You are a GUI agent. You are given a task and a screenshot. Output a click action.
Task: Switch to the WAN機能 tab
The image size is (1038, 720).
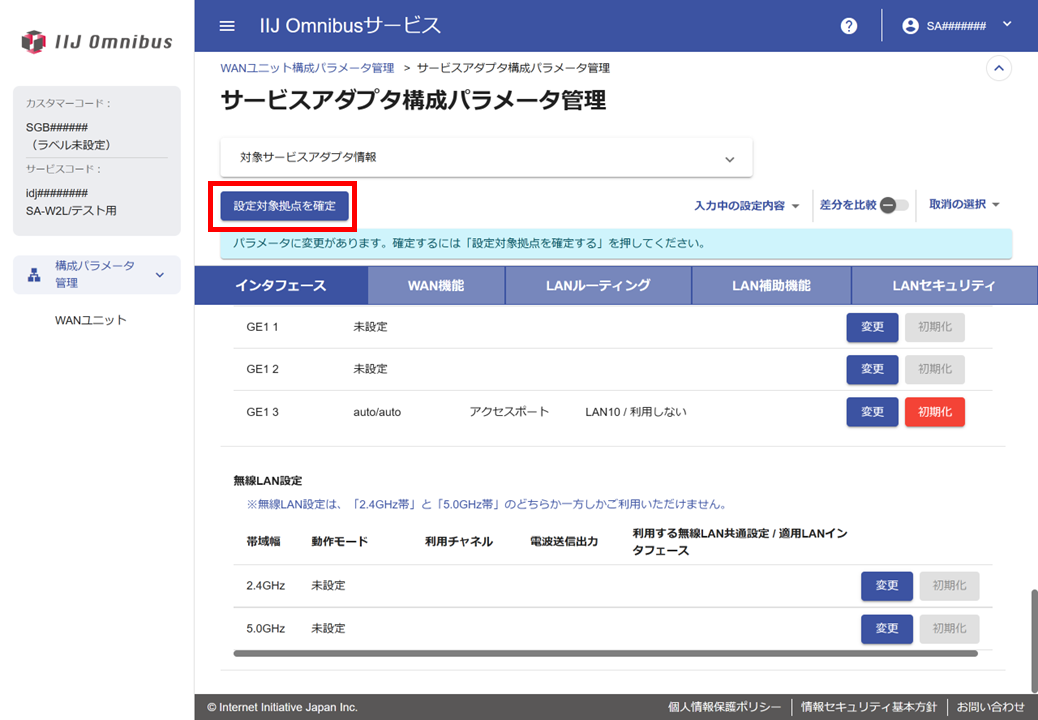click(436, 285)
